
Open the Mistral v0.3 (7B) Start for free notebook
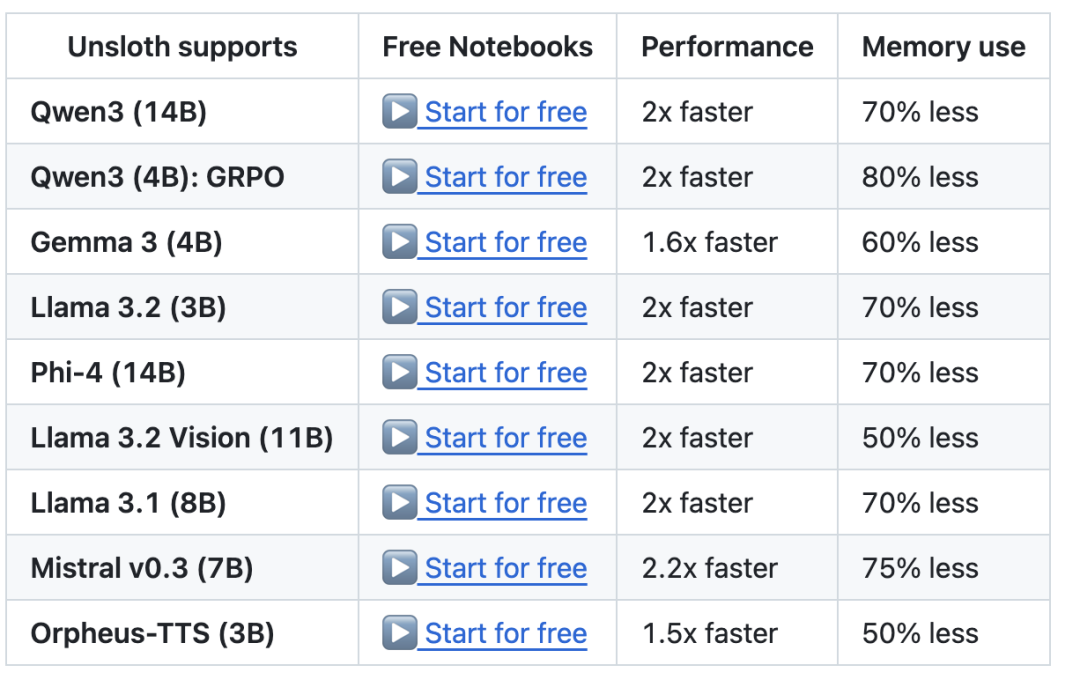coord(505,568)
